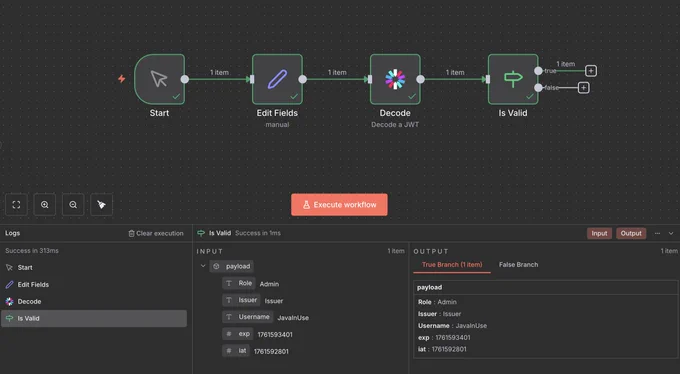Zoom out on the canvas
This screenshot has width=680, height=374.
click(x=73, y=205)
